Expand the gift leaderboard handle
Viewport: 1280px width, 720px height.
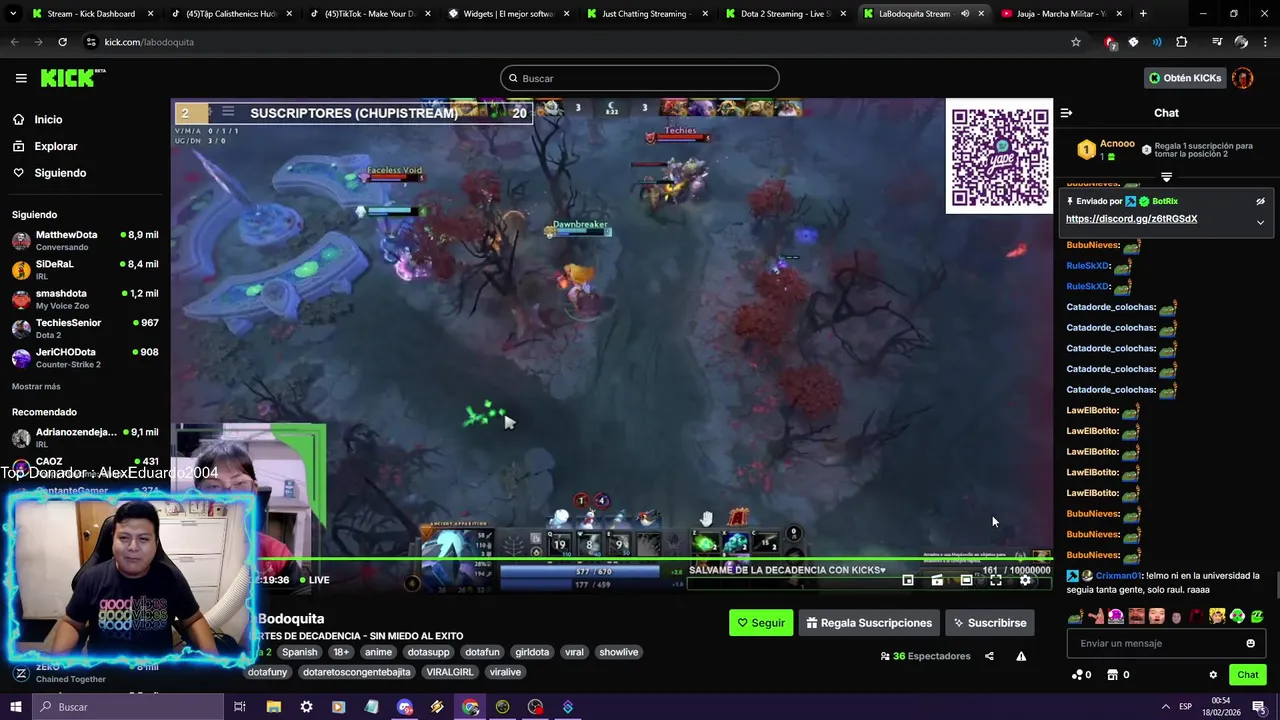pyautogui.click(x=1166, y=177)
